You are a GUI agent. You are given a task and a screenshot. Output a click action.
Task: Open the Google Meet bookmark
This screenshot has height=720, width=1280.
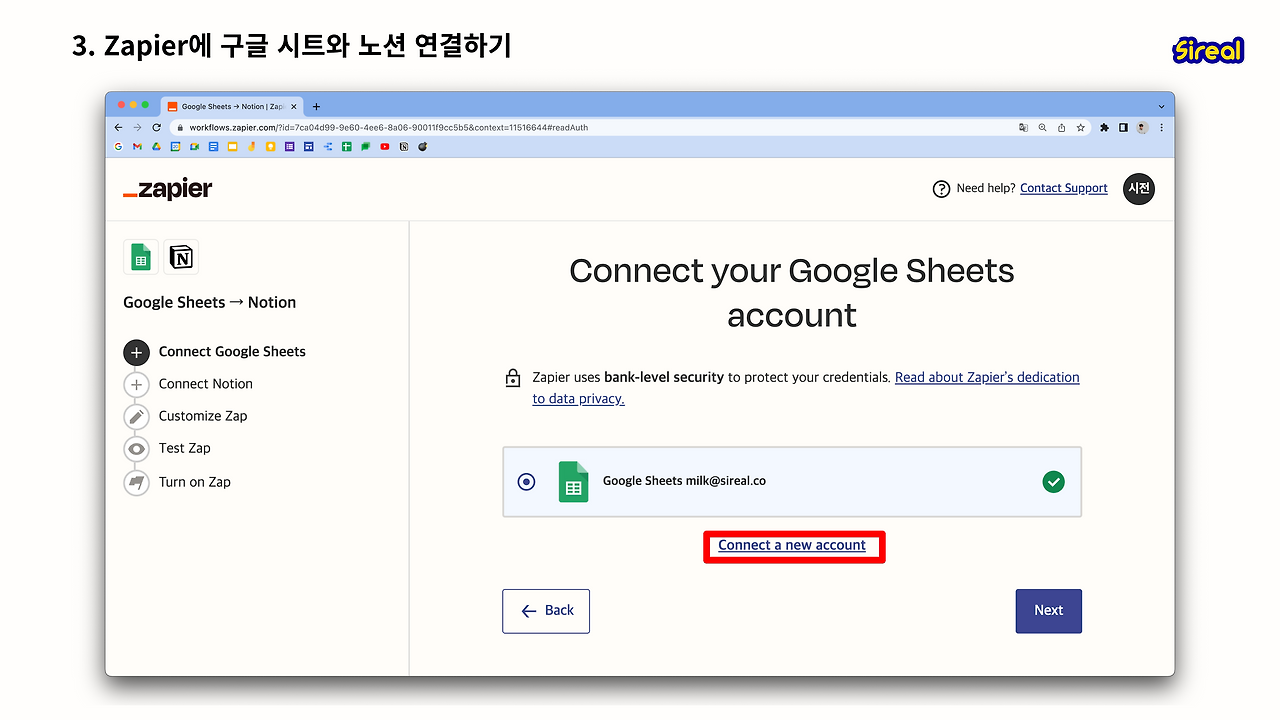coord(194,147)
